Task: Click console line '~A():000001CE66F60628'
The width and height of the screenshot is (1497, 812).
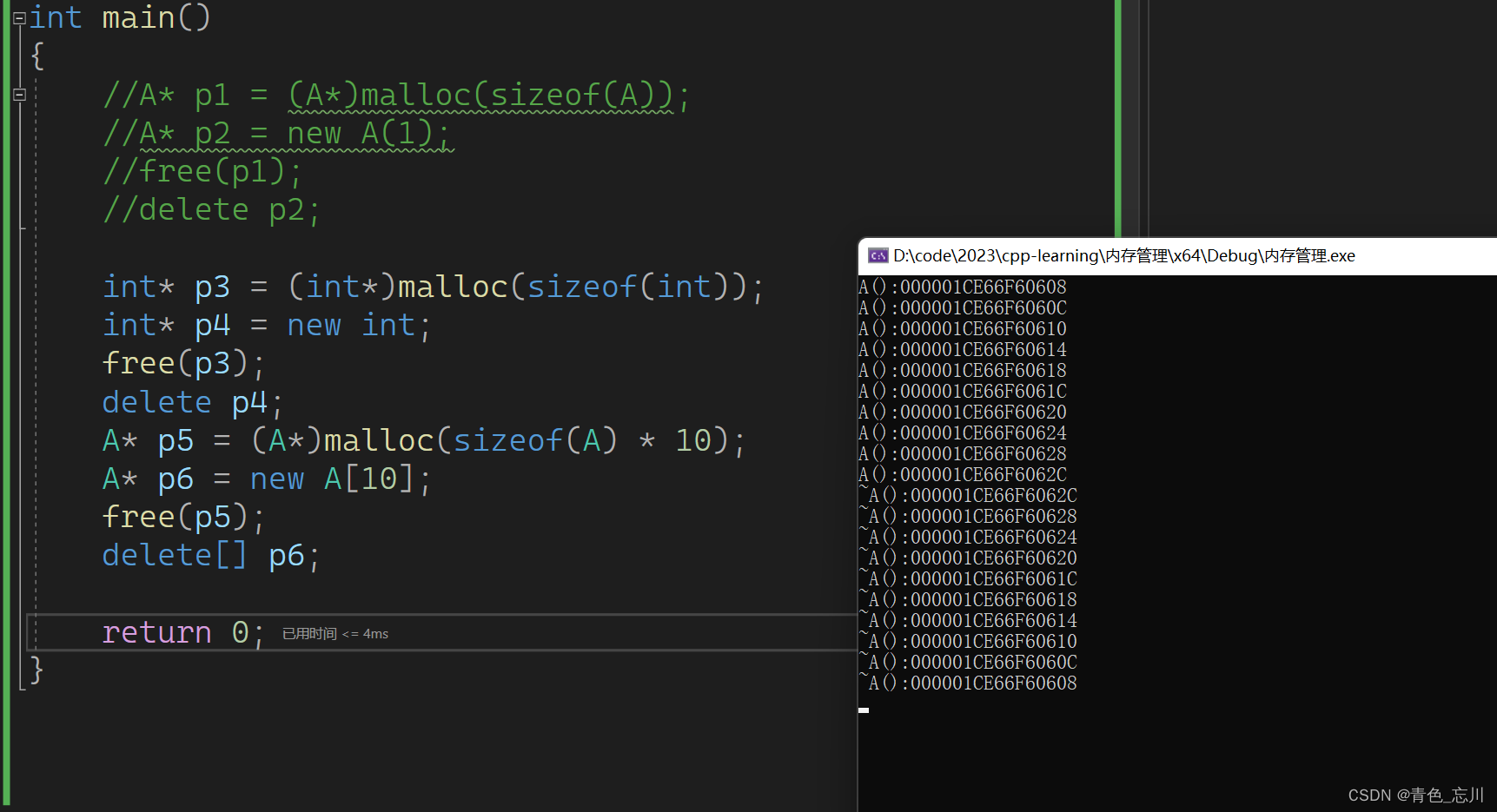Action: [968, 516]
